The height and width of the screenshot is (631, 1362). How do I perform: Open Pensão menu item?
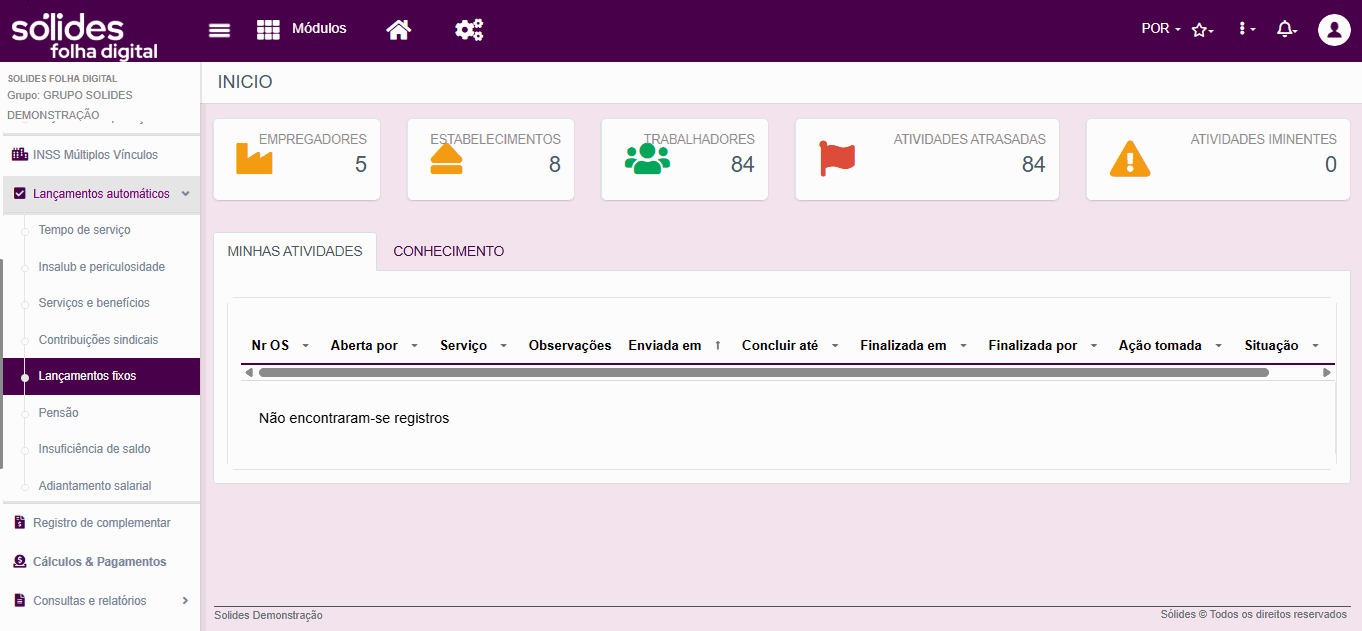[x=58, y=413]
